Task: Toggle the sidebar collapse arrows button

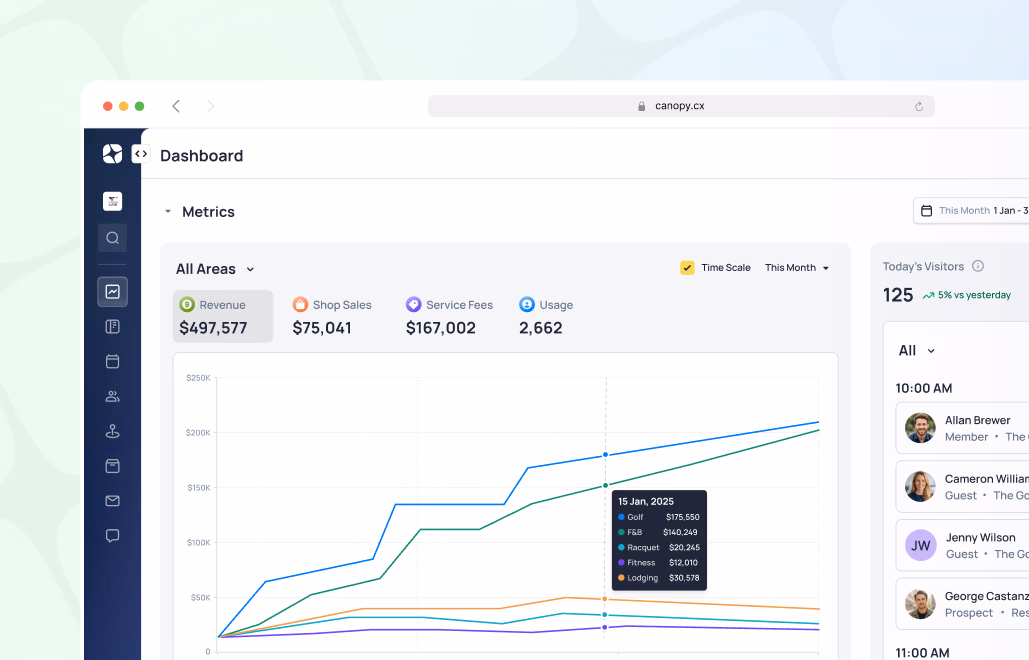Action: [x=140, y=154]
